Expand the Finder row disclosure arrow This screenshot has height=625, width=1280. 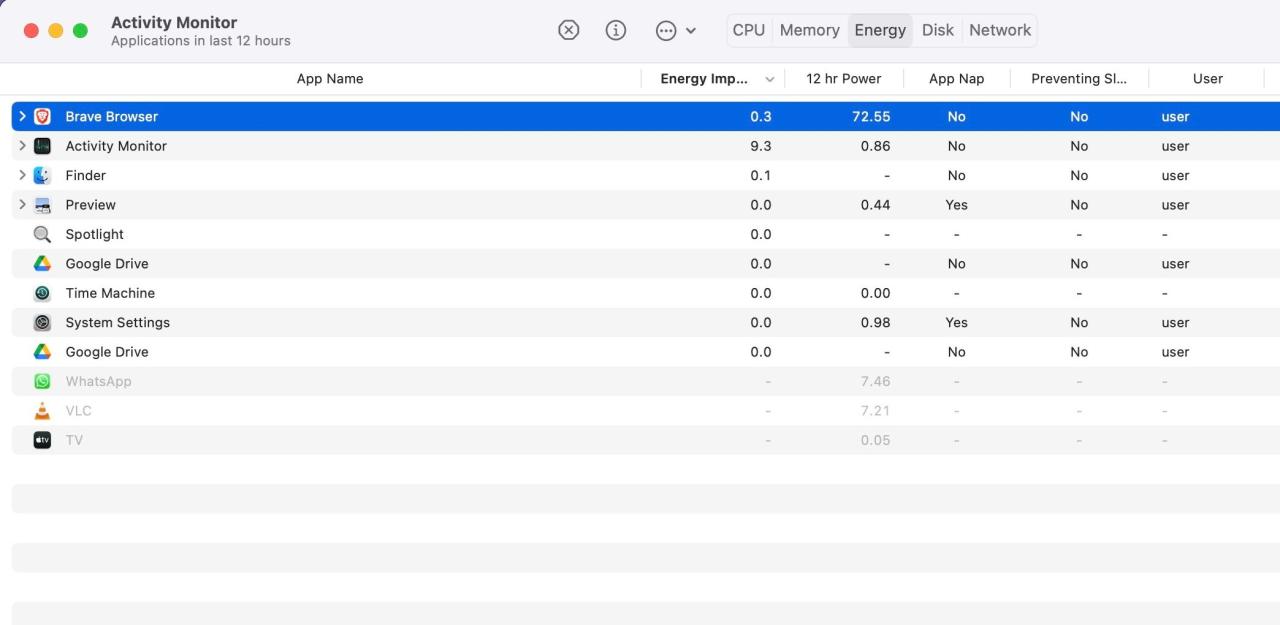click(23, 175)
